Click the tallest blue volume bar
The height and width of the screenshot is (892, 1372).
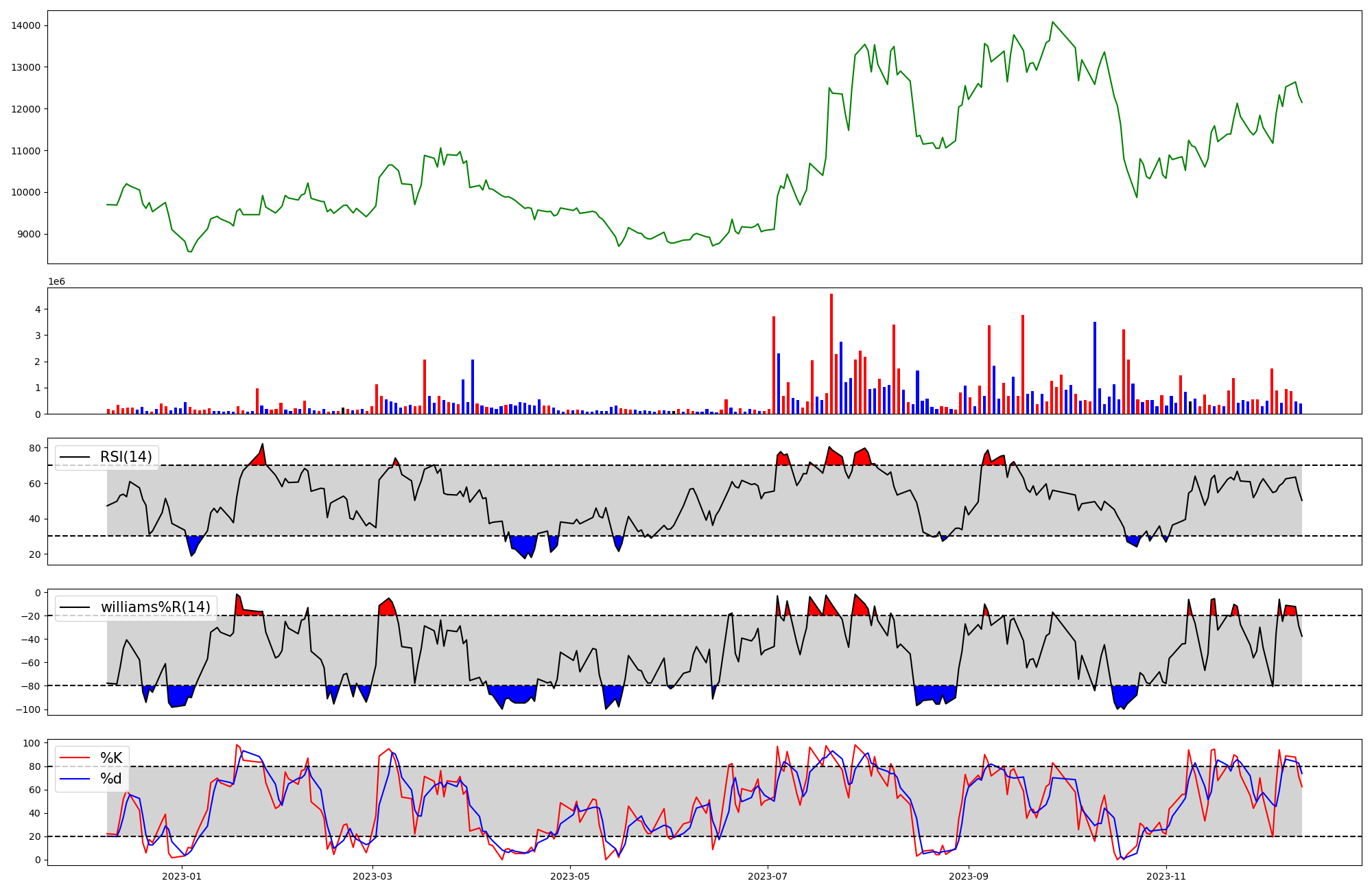coord(1095,367)
